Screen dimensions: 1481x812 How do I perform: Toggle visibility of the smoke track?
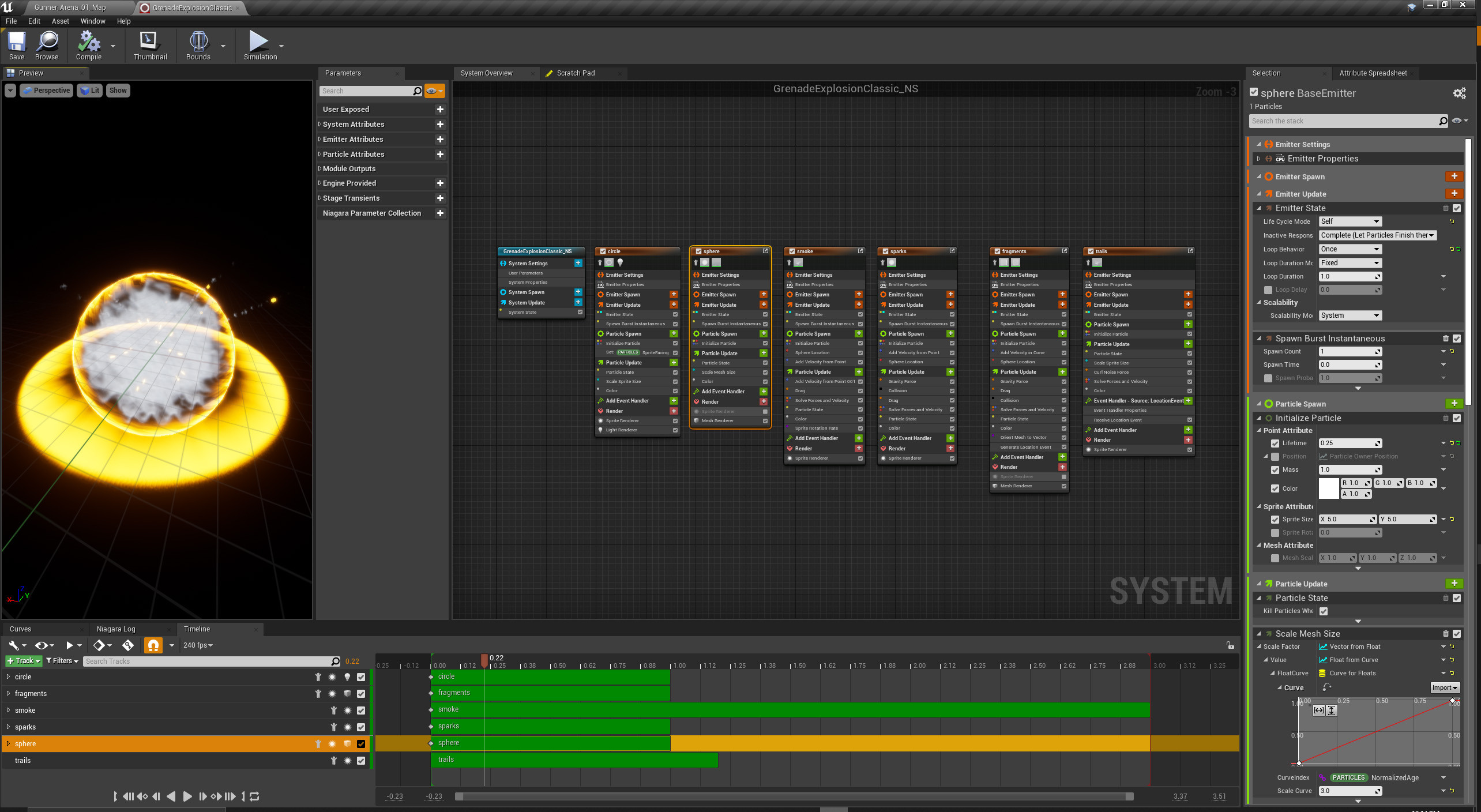361,710
